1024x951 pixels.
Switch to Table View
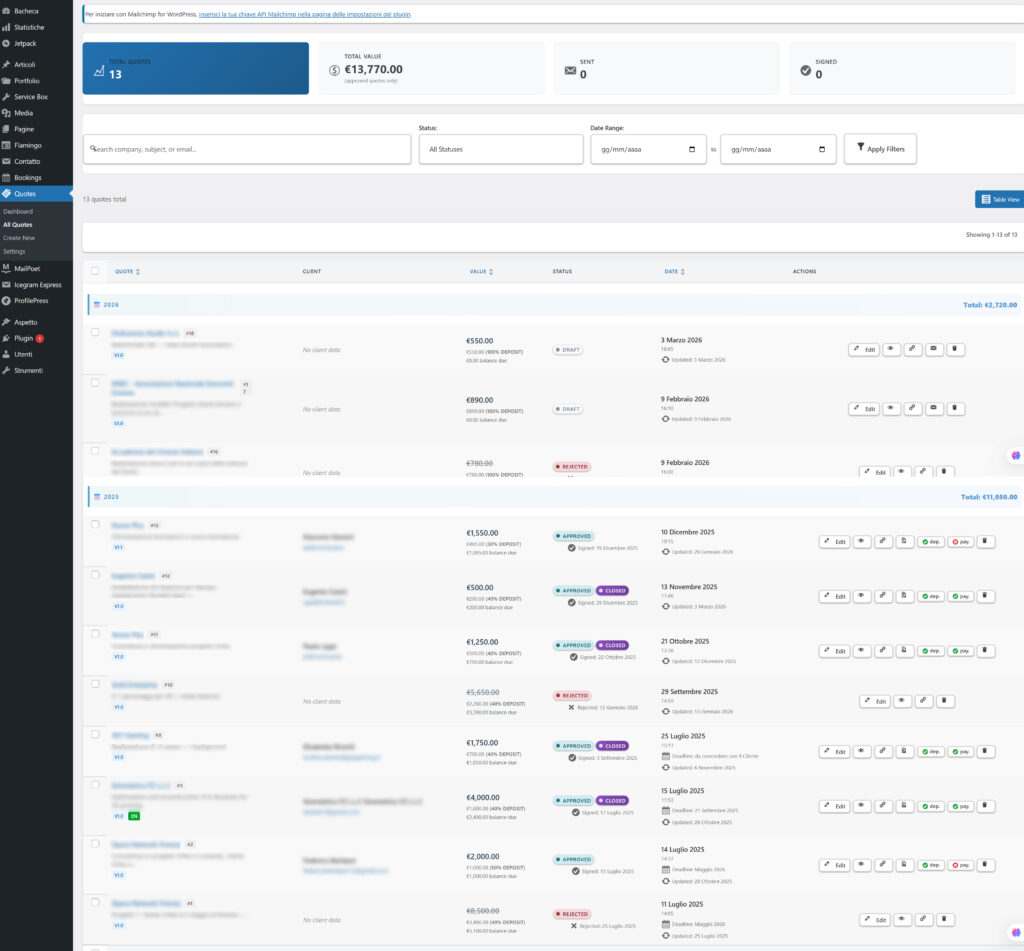pyautogui.click(x=1000, y=199)
